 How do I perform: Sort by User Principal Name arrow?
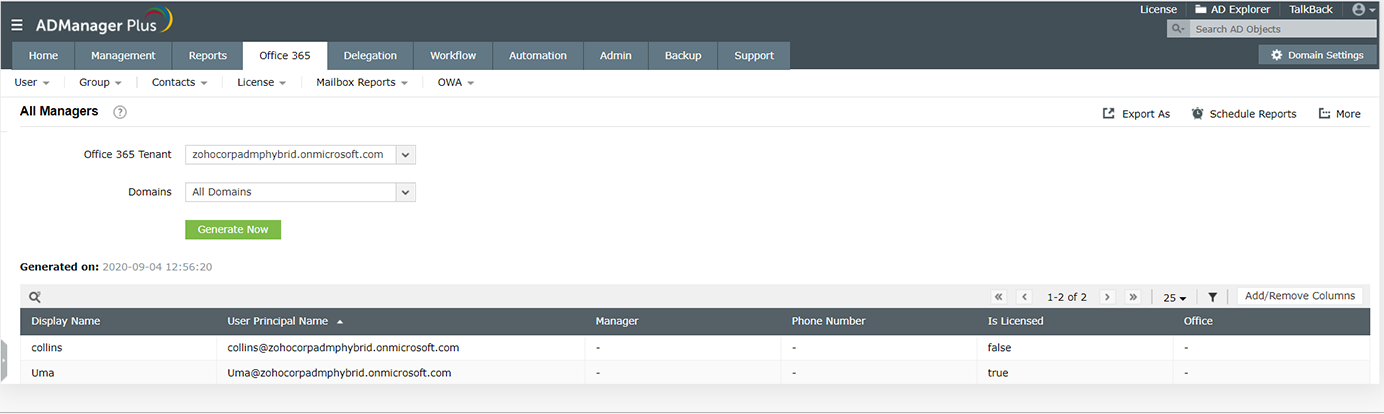tap(340, 322)
